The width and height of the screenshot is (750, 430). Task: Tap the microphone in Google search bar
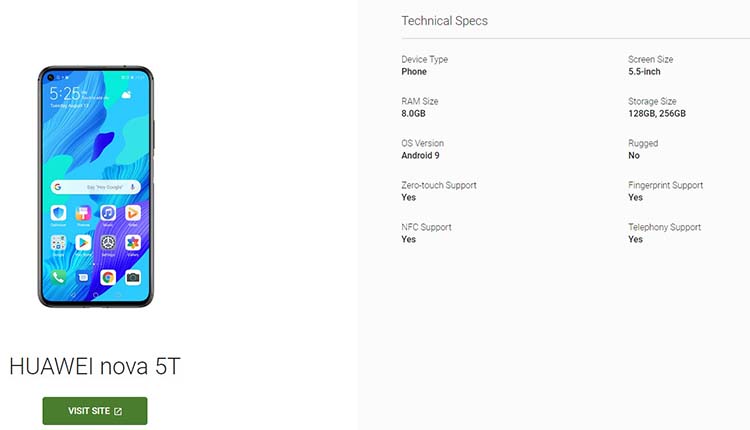132,187
